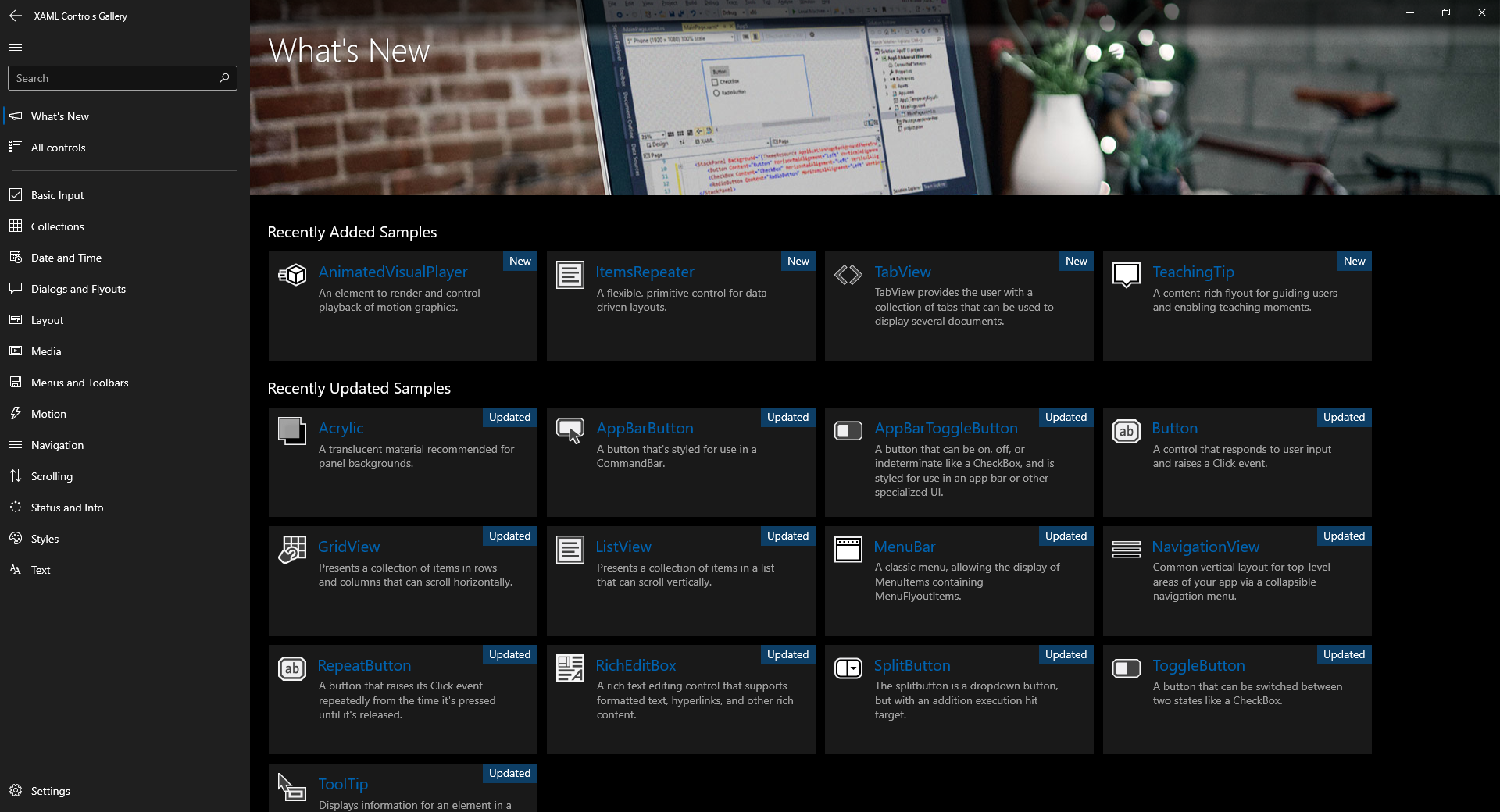Click the Search input box
The height and width of the screenshot is (812, 1500).
(x=123, y=78)
